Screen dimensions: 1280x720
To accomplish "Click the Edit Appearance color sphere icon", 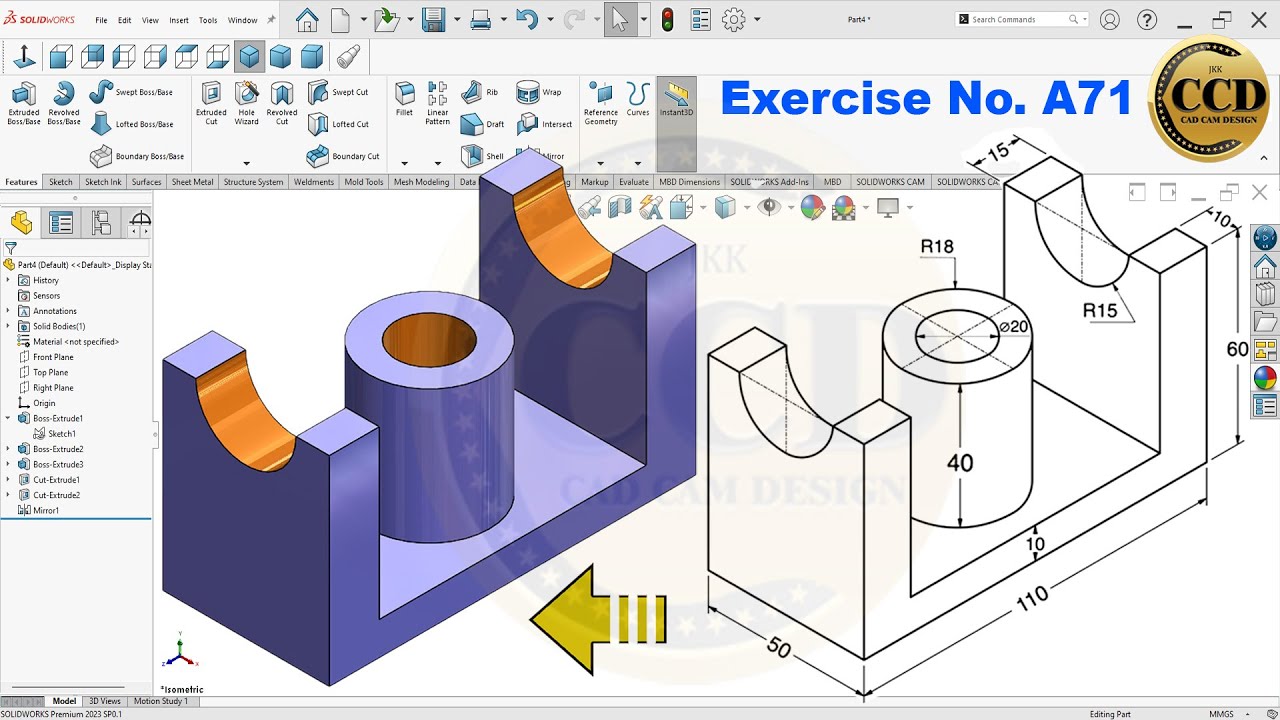I will 812,207.
